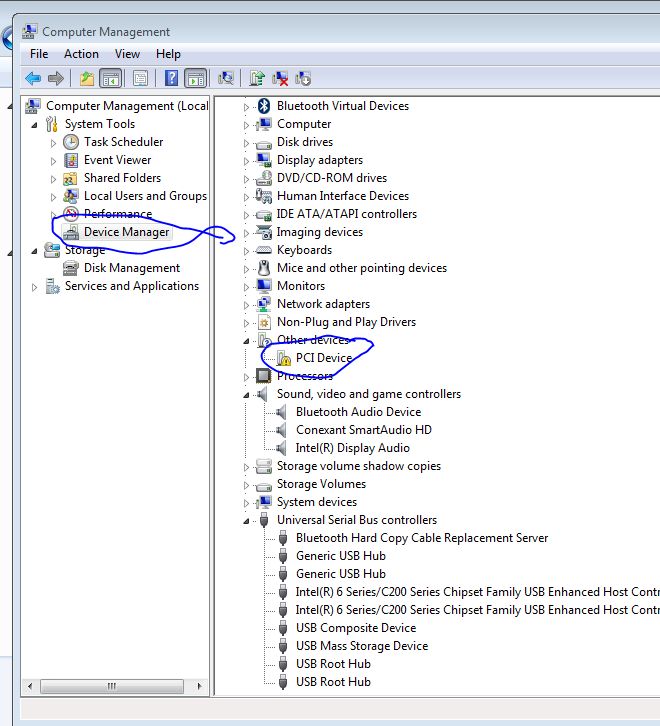Click the Device Manager icon in tree
The height and width of the screenshot is (726, 660).
(71, 232)
